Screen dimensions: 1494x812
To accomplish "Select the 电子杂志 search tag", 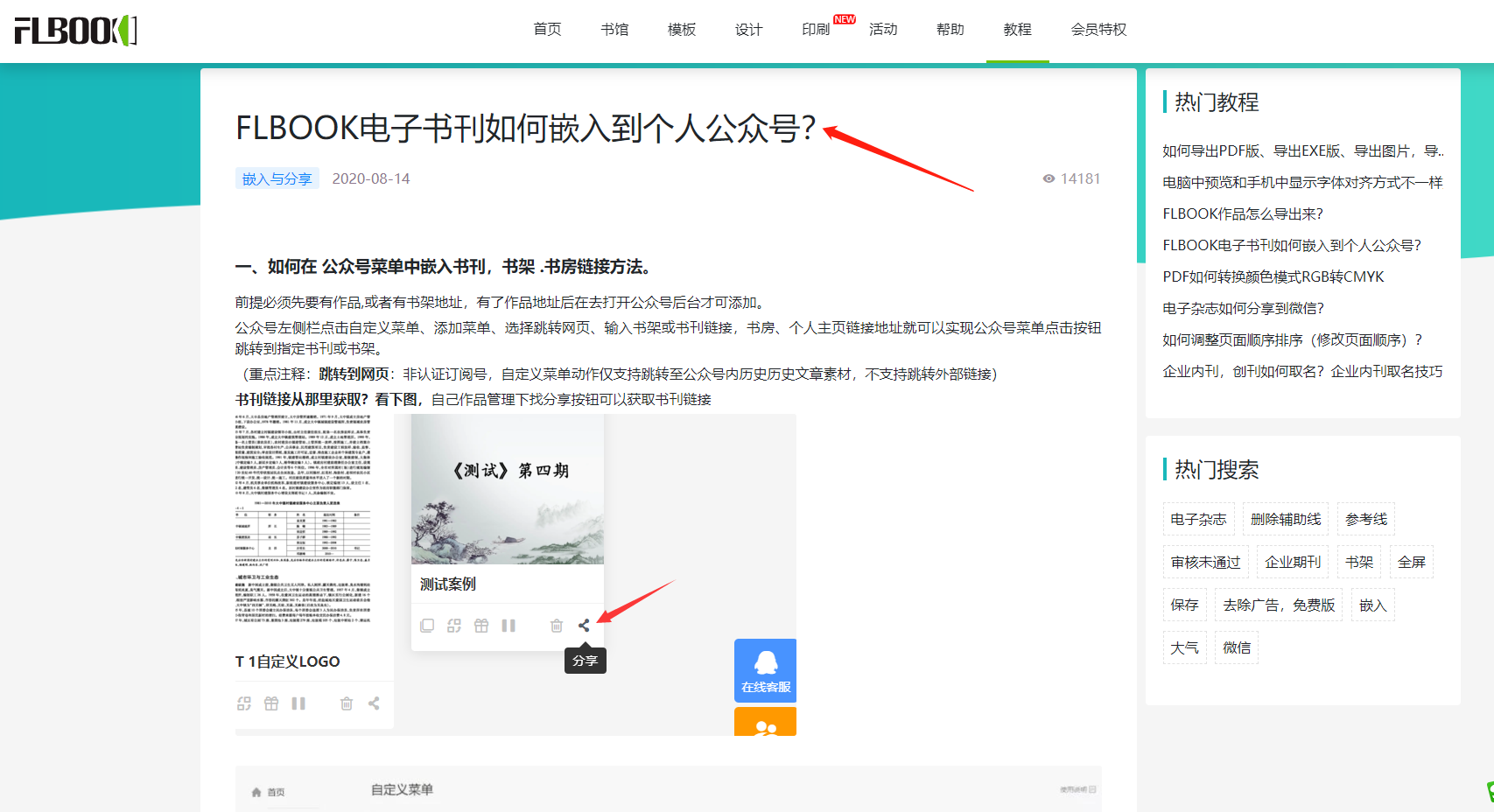I will tap(1199, 519).
